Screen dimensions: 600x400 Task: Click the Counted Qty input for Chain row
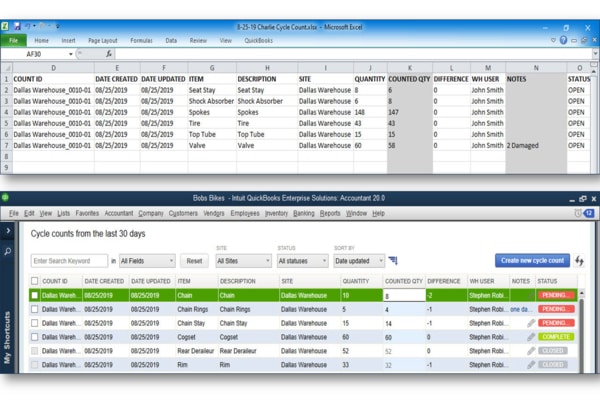[404, 296]
